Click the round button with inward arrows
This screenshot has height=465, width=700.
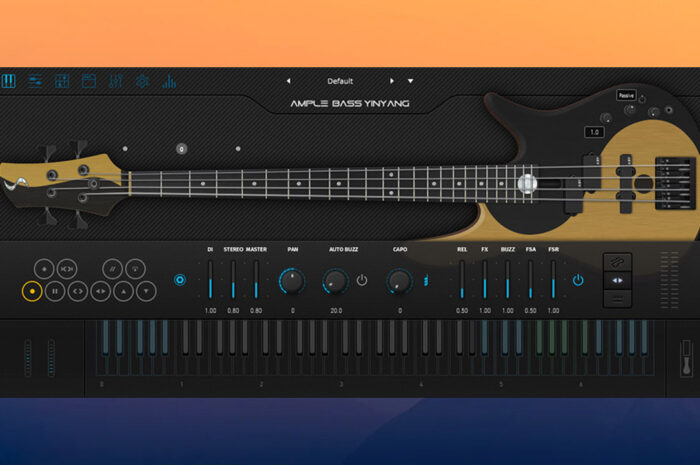pyautogui.click(x=67, y=269)
